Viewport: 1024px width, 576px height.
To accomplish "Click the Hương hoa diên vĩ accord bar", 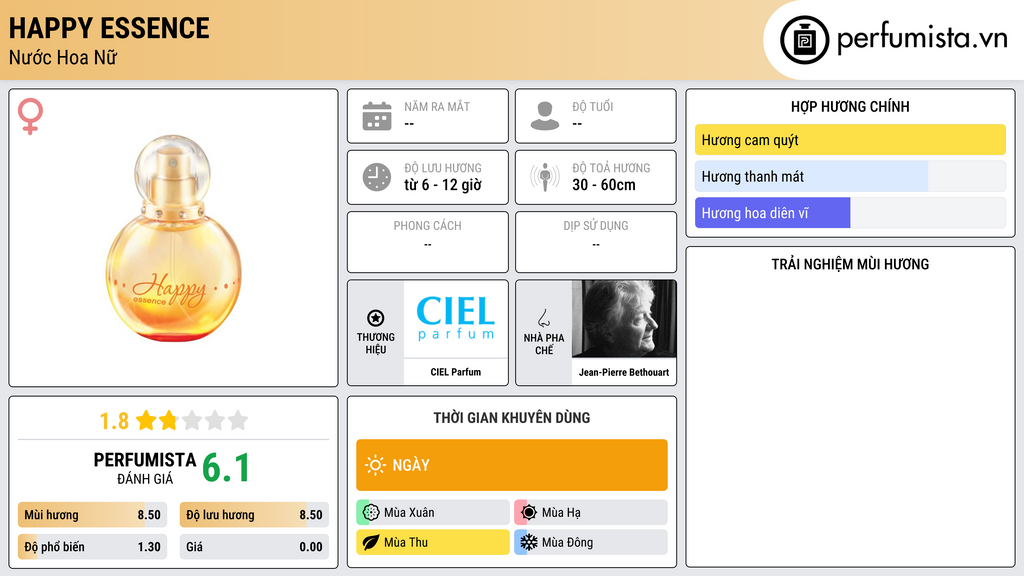I will coord(850,213).
